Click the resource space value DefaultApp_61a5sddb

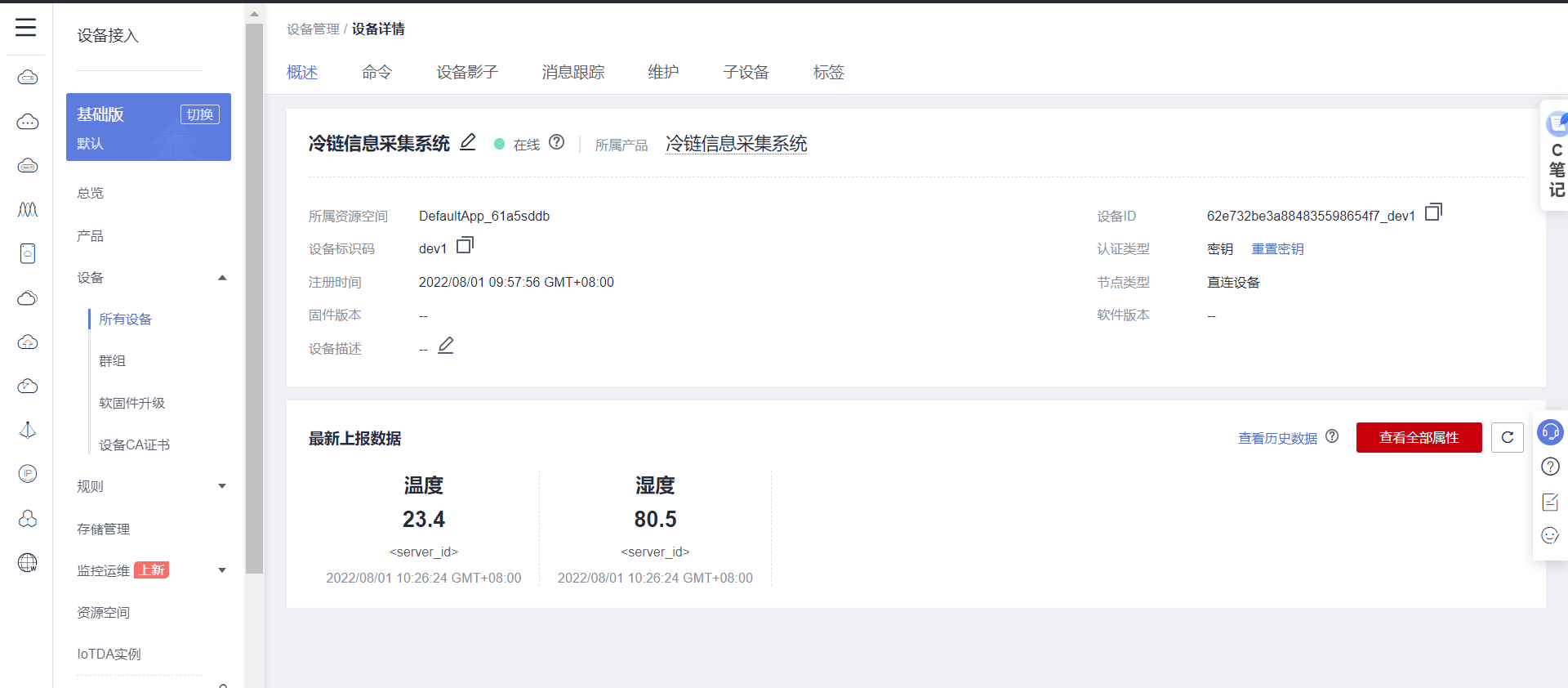(484, 216)
